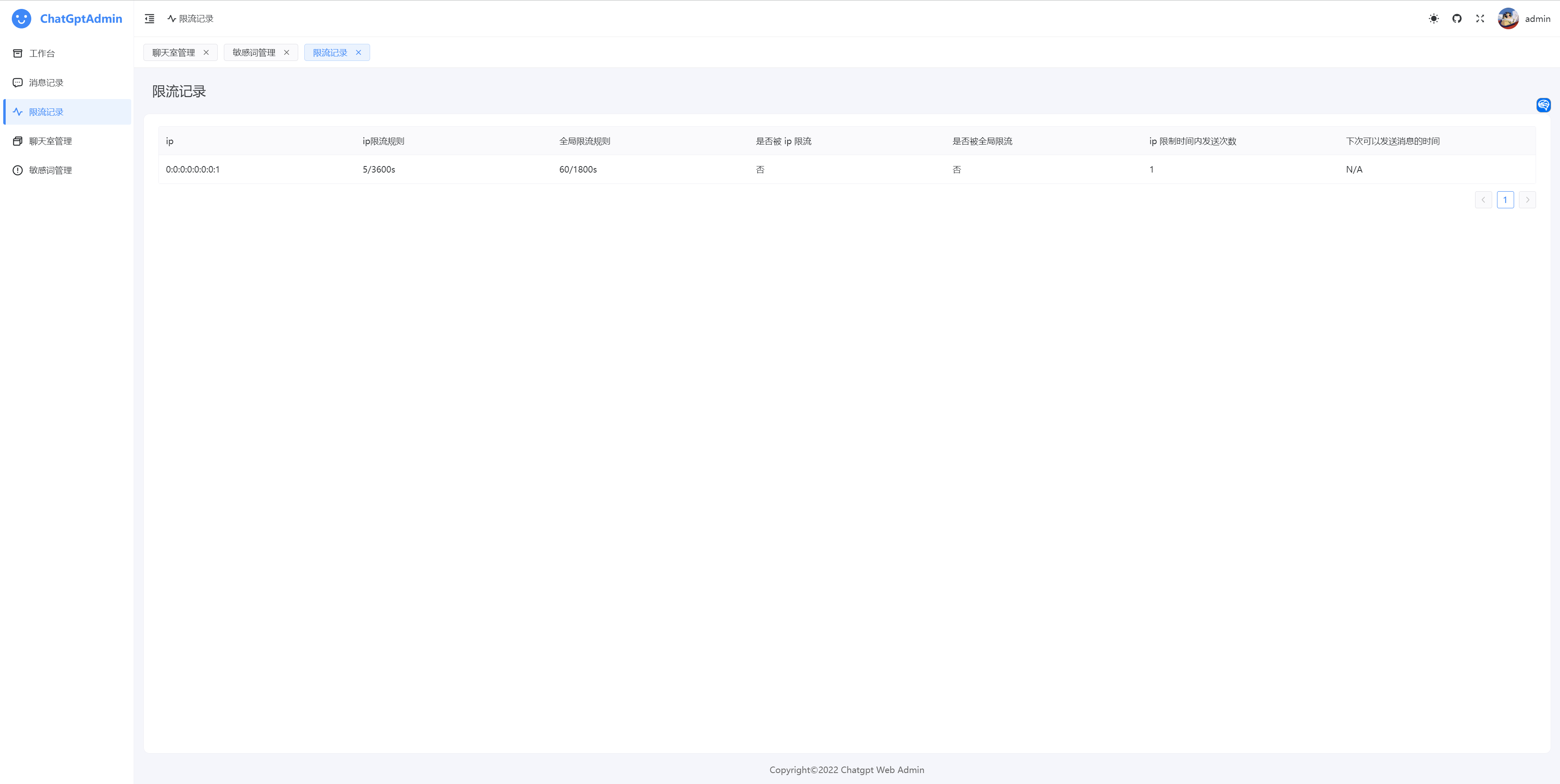Click the admin avatar picture

pyautogui.click(x=1507, y=19)
